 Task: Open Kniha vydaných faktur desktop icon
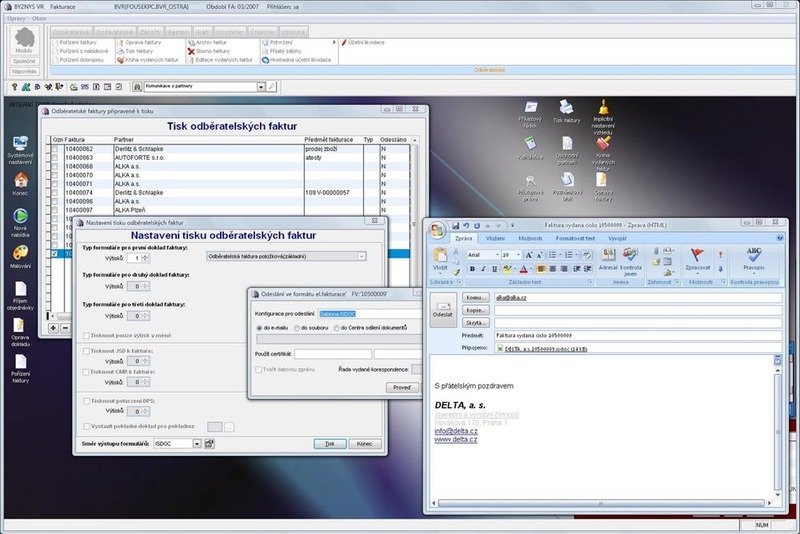603,149
